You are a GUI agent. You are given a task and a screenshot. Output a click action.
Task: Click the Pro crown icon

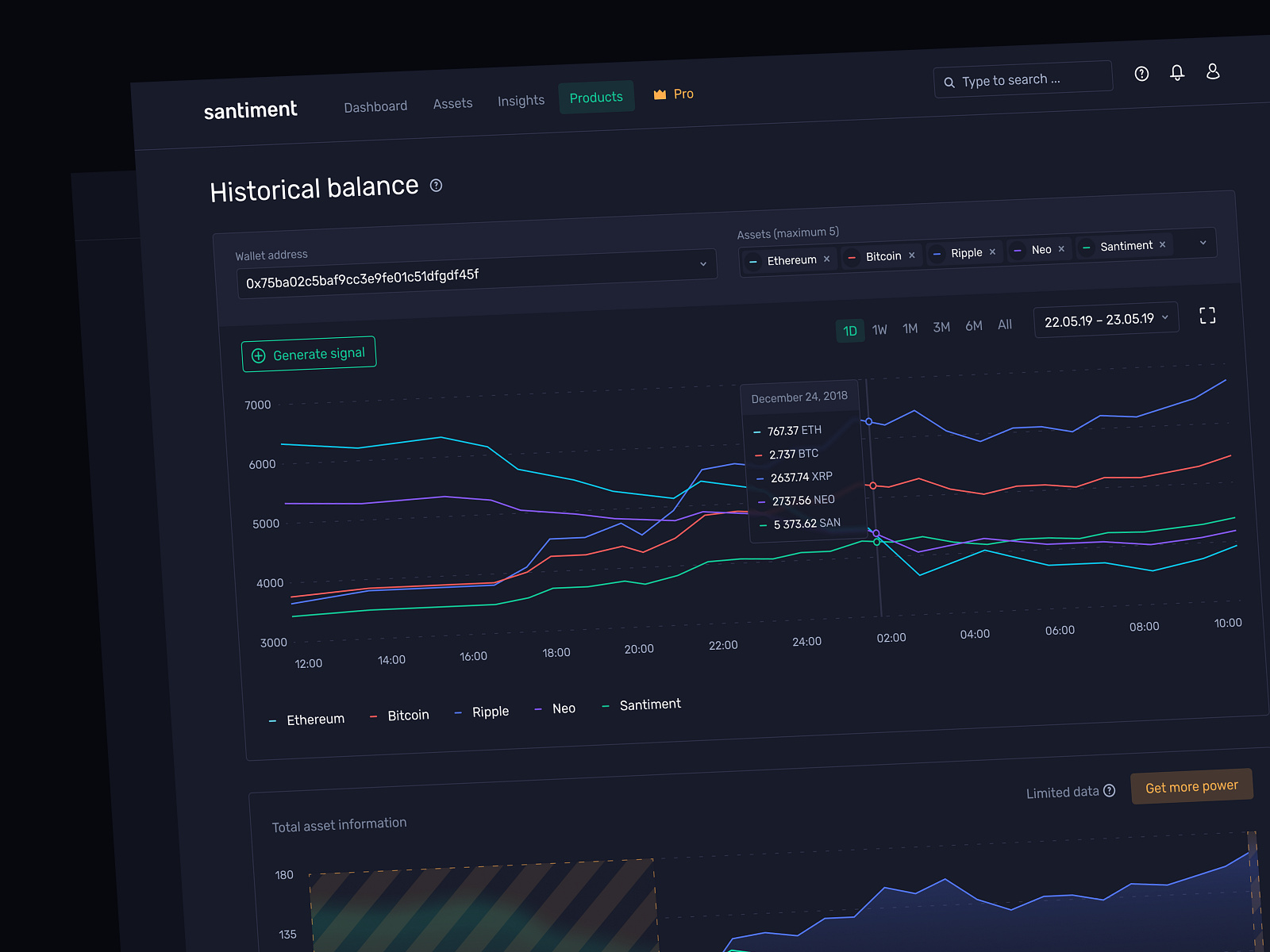point(659,94)
